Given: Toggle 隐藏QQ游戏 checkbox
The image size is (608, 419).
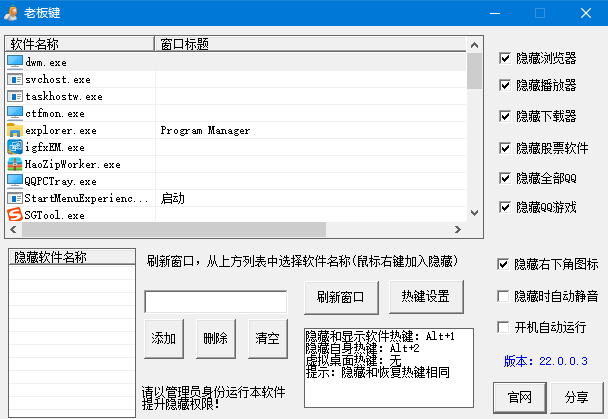Looking at the screenshot, I should pyautogui.click(x=505, y=207).
